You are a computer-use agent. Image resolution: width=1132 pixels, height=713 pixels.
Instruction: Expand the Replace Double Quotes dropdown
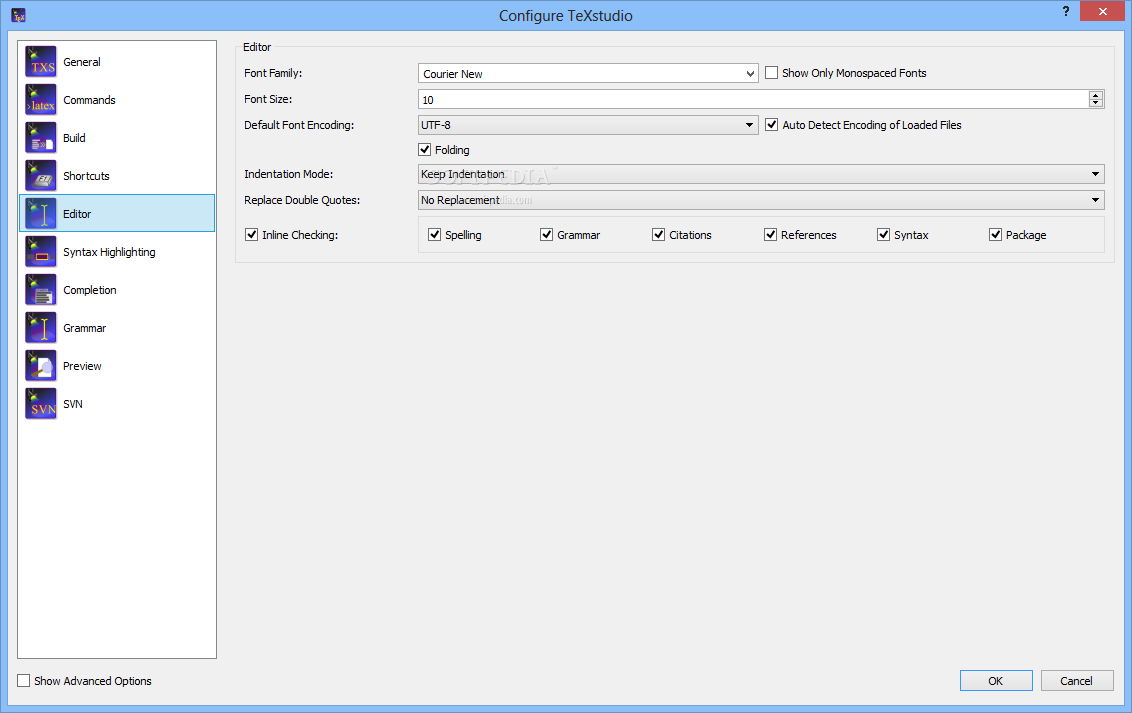761,200
